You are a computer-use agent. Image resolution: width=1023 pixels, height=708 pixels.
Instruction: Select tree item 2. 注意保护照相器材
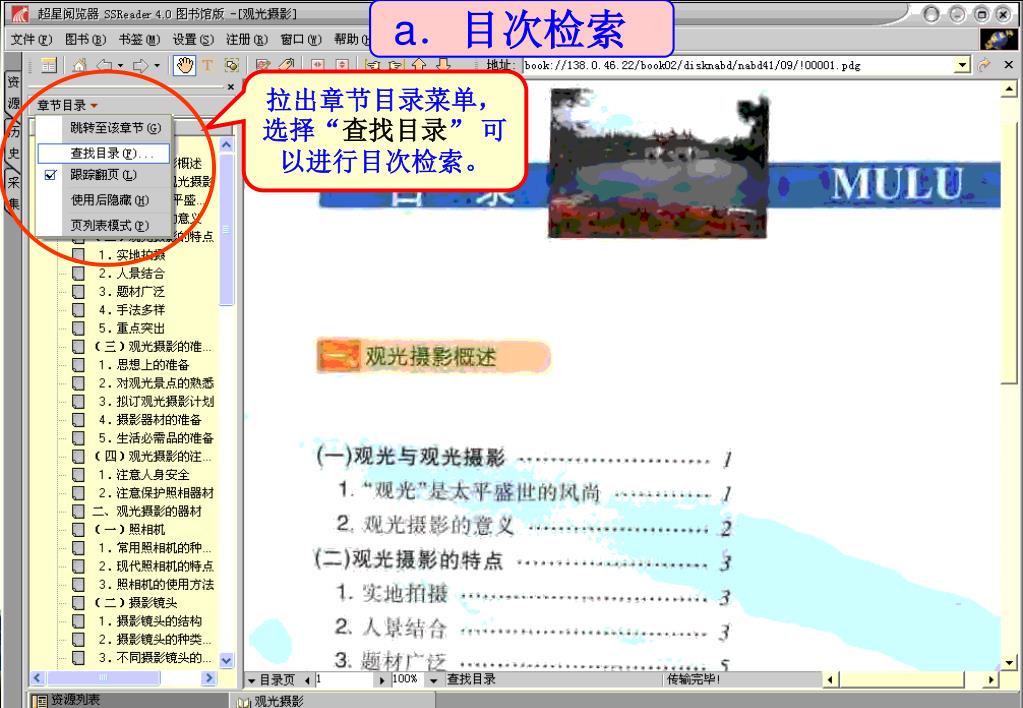156,493
